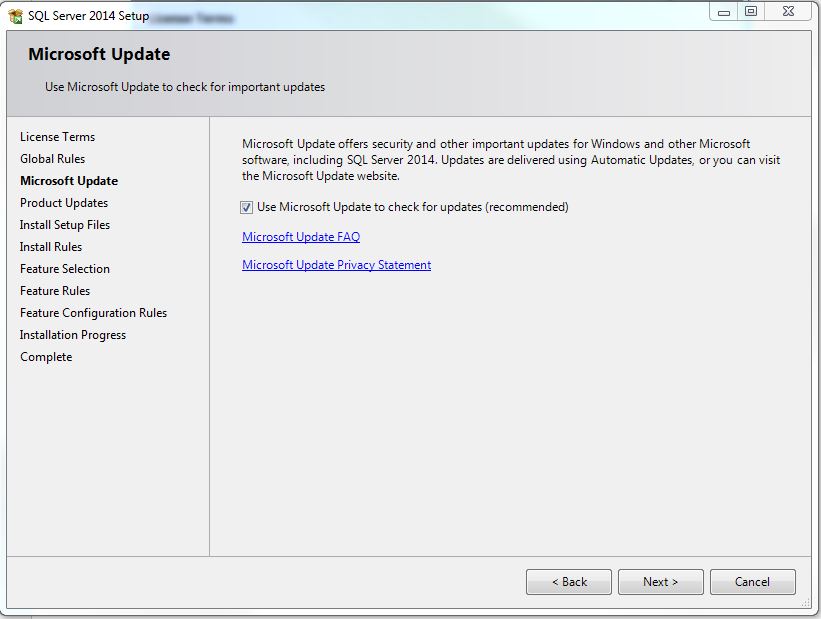Screen dimensions: 821x619
Task: Click the Microsoft Update description paragraph
Action: click(511, 160)
